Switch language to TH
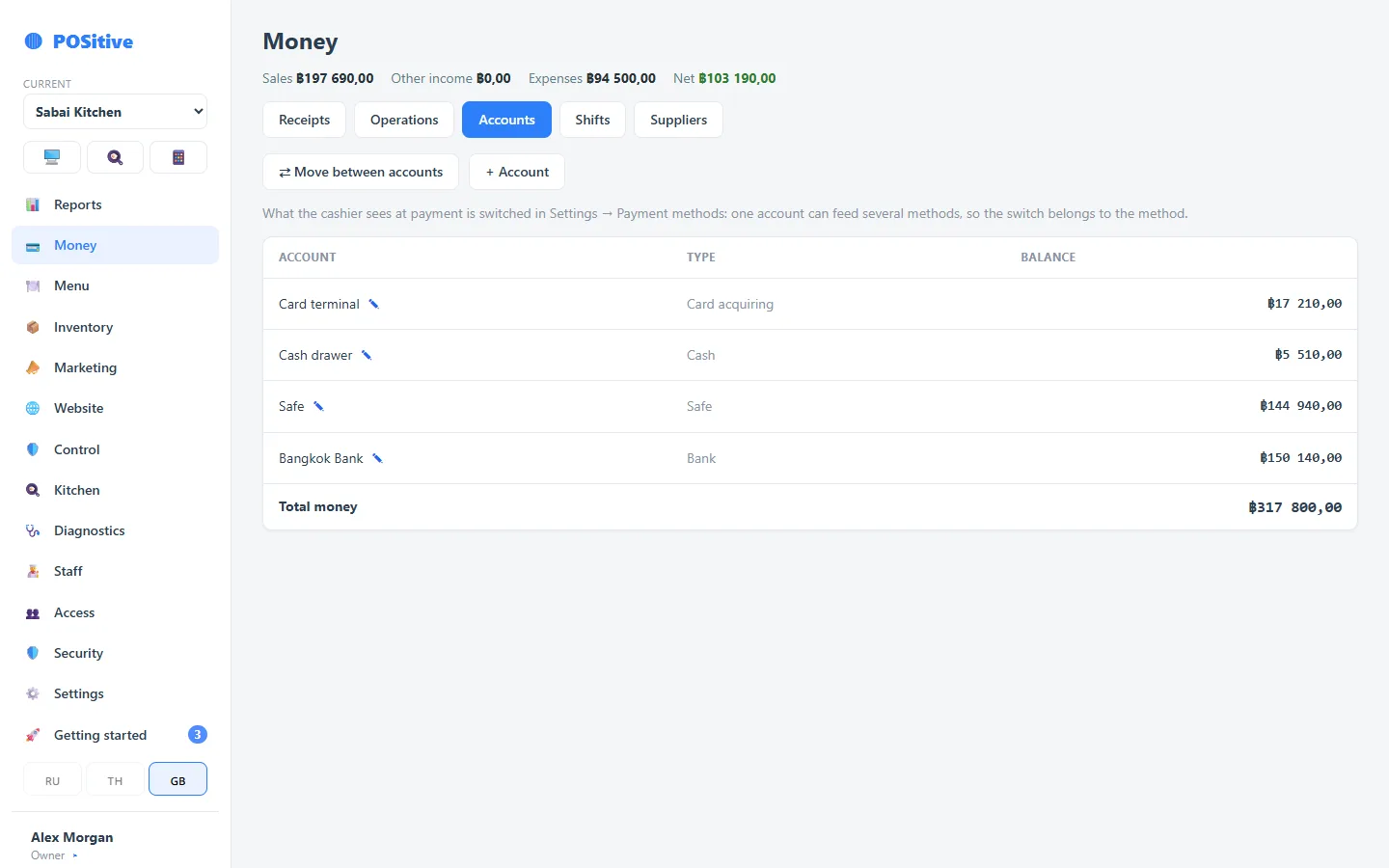The width and height of the screenshot is (1389, 868). [x=115, y=779]
